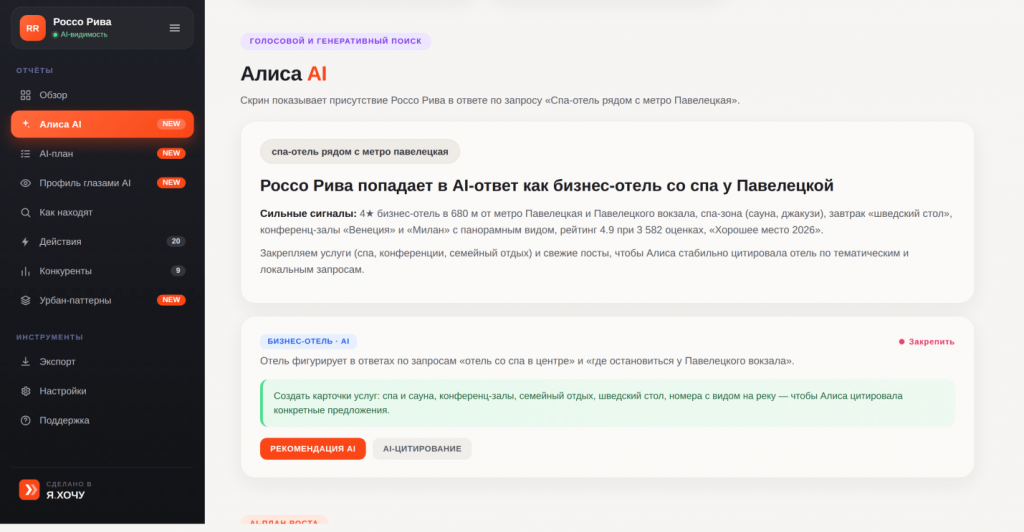Click the magnifier icon for Как находят
This screenshot has width=1024, height=532.
click(x=25, y=213)
